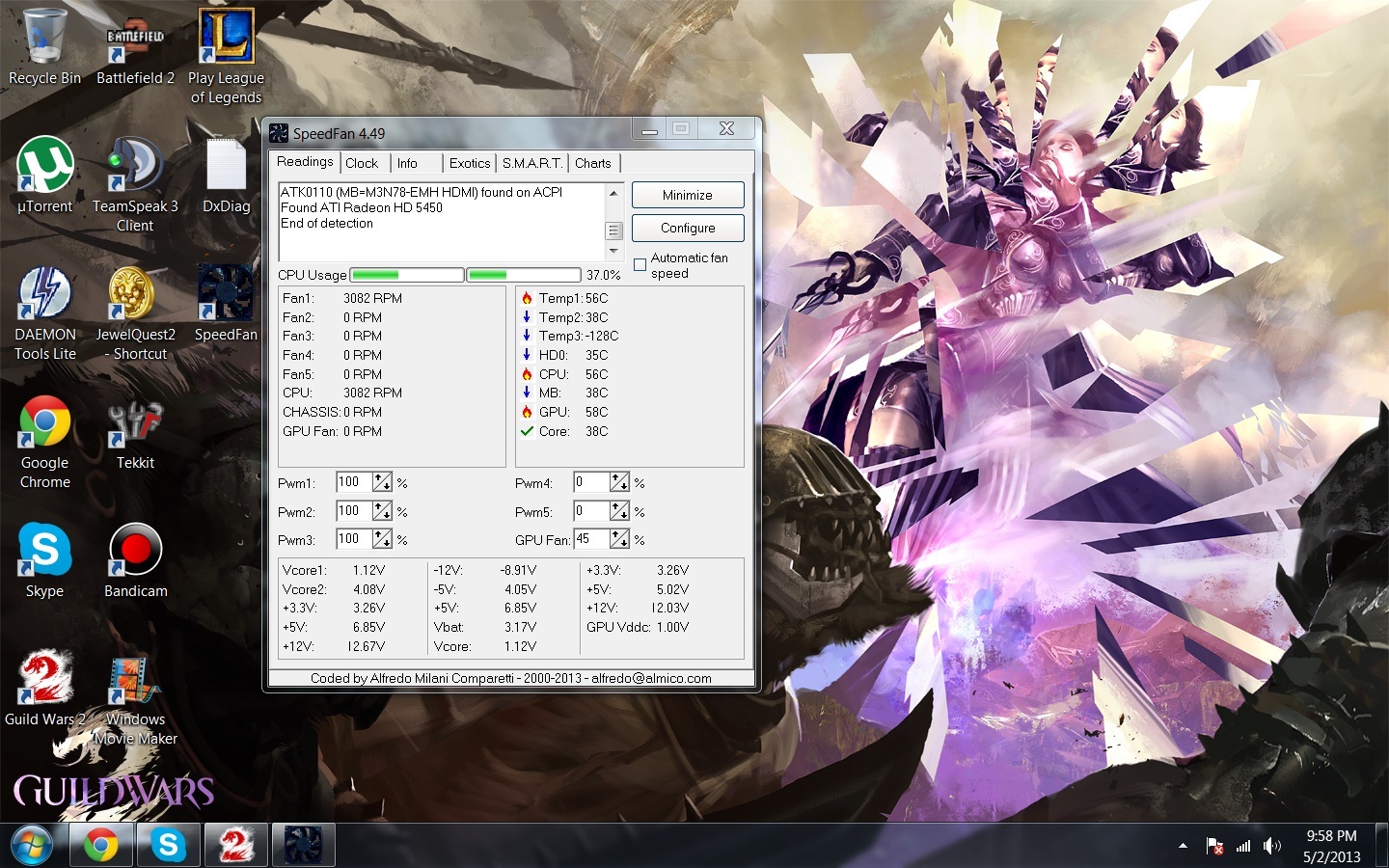Viewport: 1389px width, 868px height.
Task: Click the Pwm3 value field
Action: 354,539
